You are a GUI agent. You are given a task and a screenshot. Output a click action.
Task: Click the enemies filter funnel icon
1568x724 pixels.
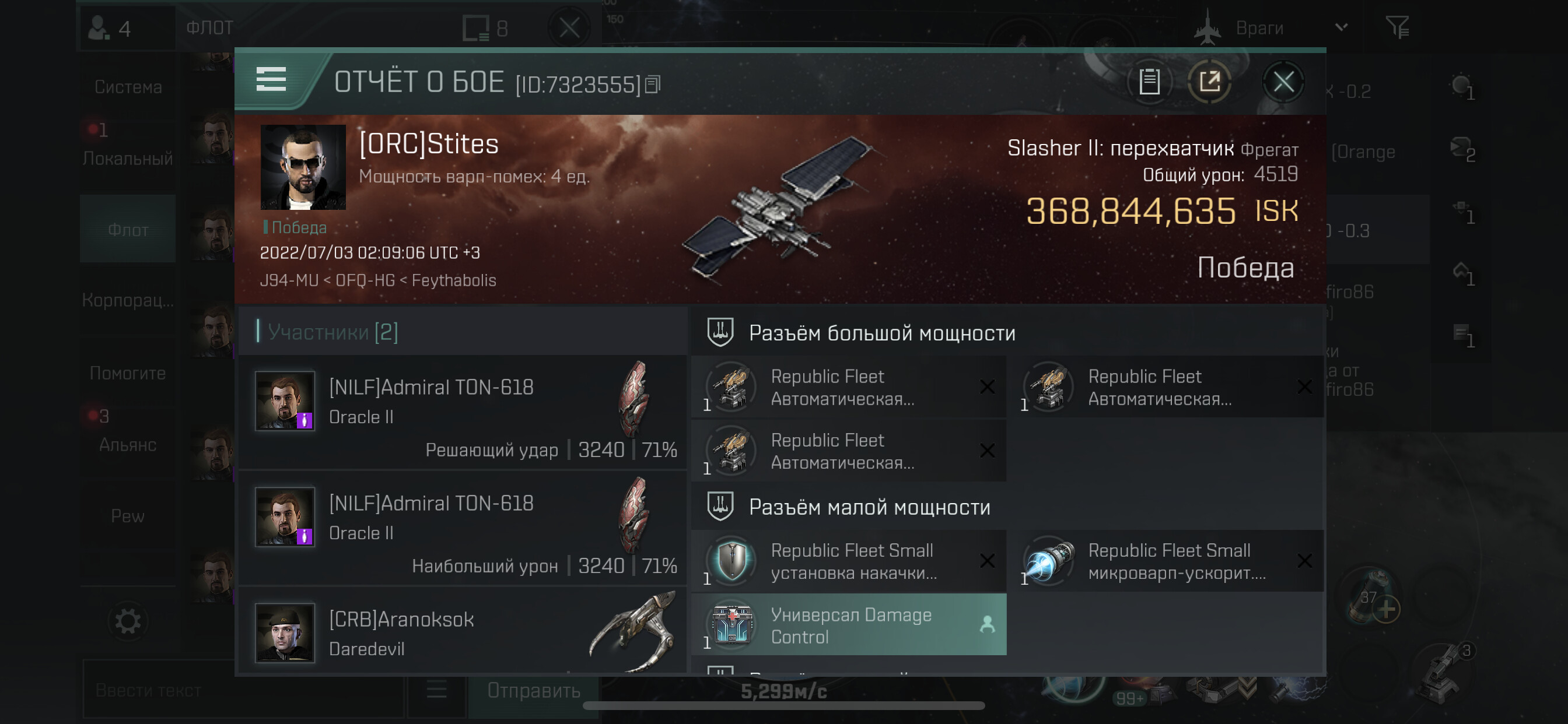pyautogui.click(x=1397, y=27)
